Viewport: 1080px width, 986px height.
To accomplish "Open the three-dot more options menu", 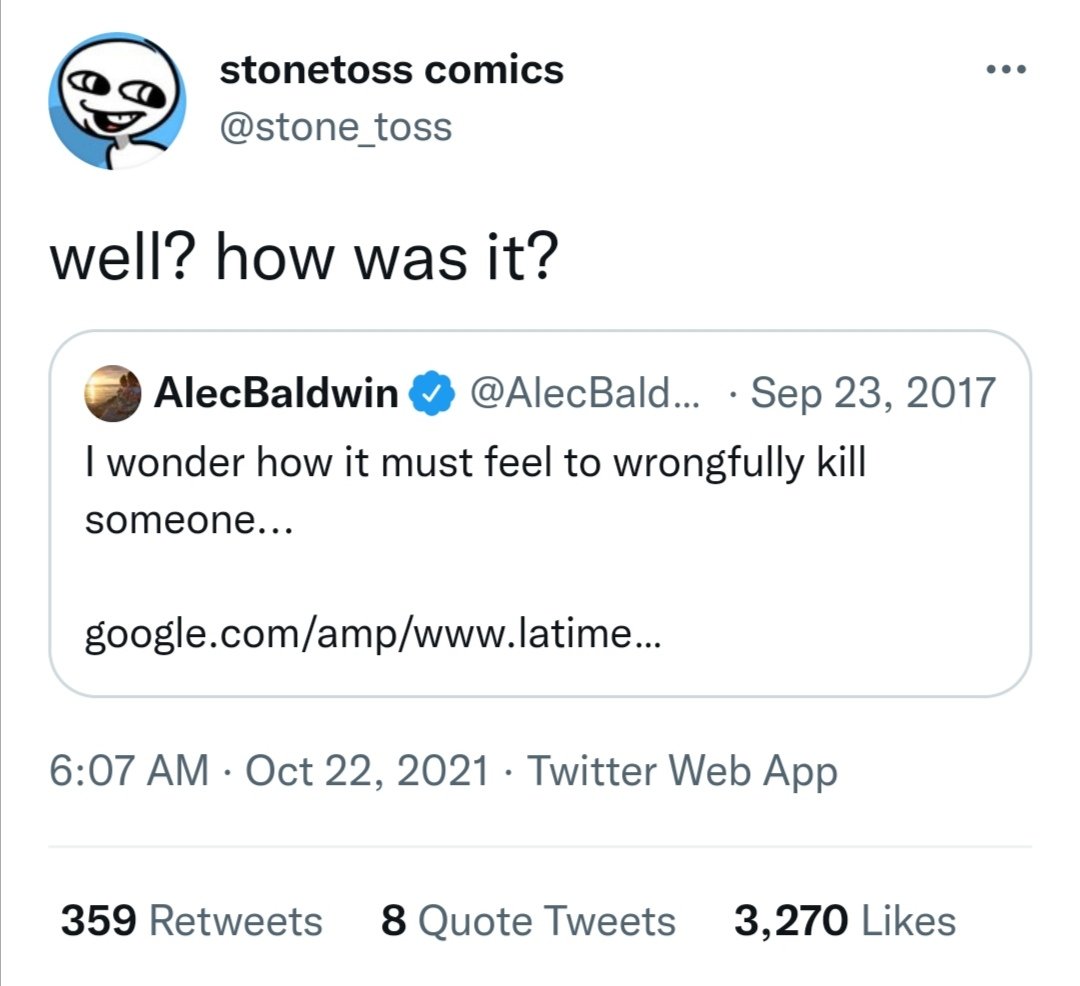I will 1005,71.
